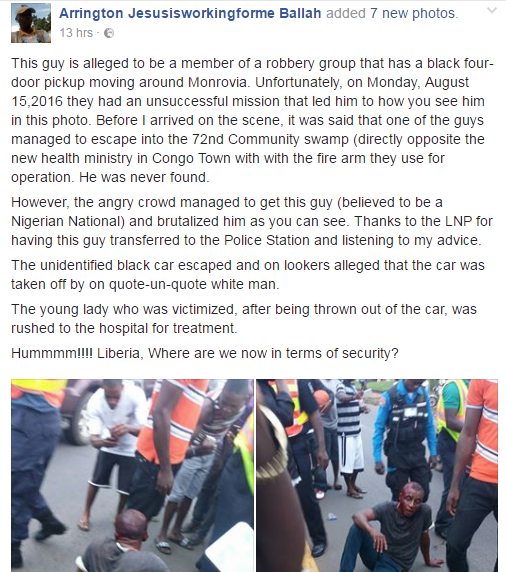Screen dimensions: 506x572
Task: Click paragraph about the young lady victimized
Action: (244, 318)
